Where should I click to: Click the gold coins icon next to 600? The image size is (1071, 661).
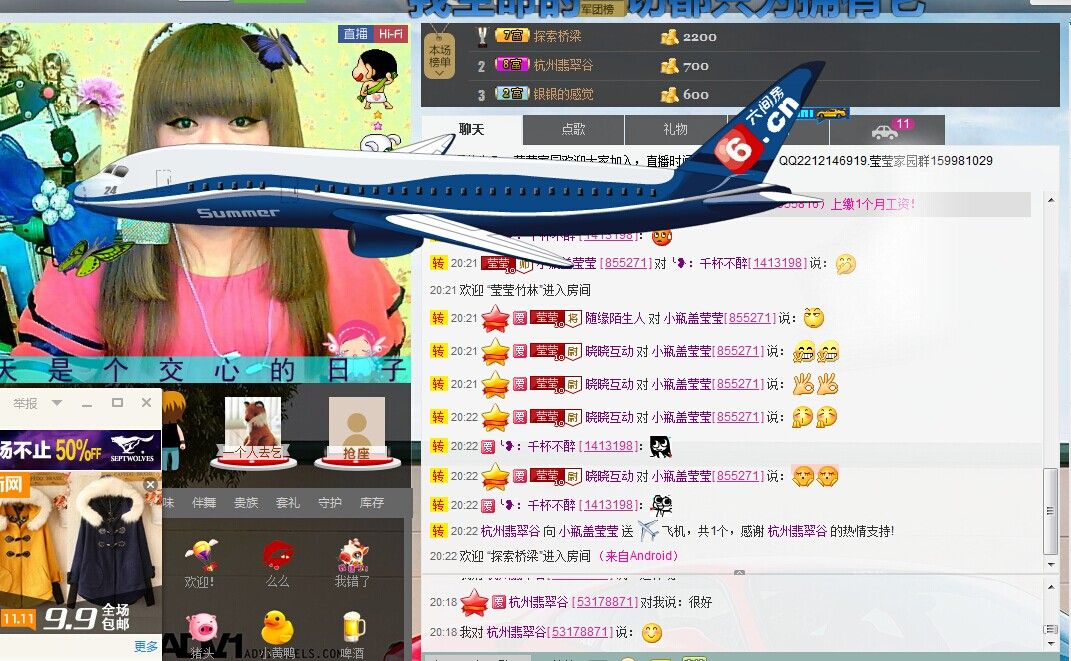tap(669, 95)
